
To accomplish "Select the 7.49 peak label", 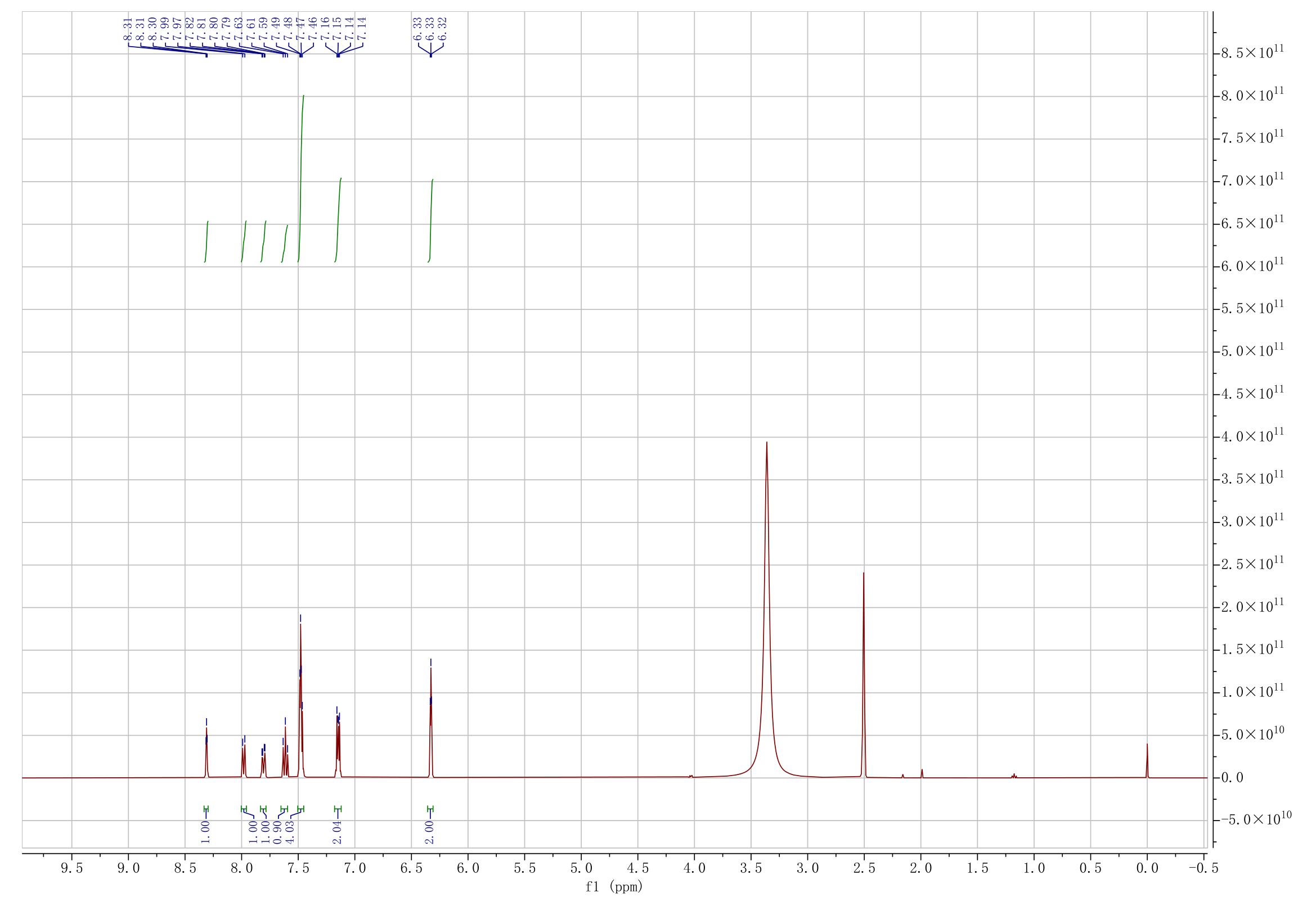I will [276, 29].
